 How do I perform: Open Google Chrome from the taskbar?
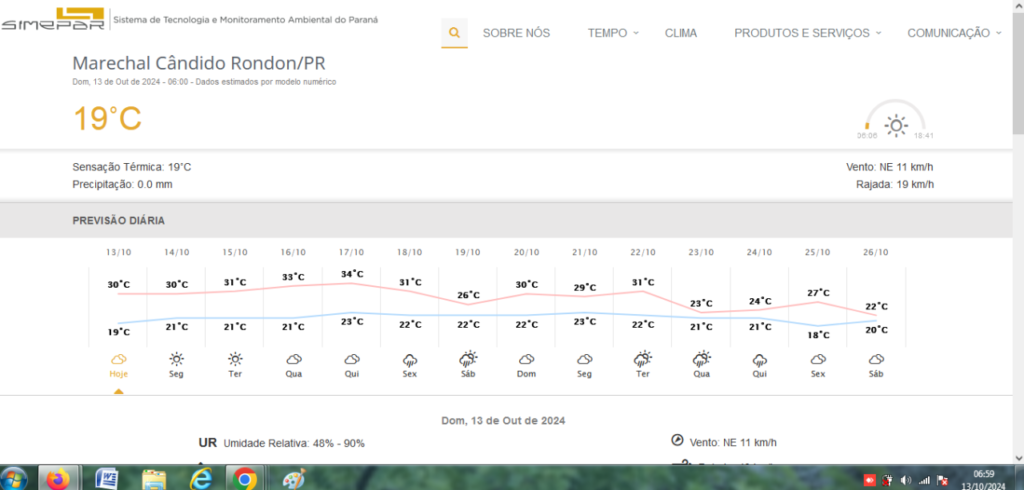pos(245,479)
